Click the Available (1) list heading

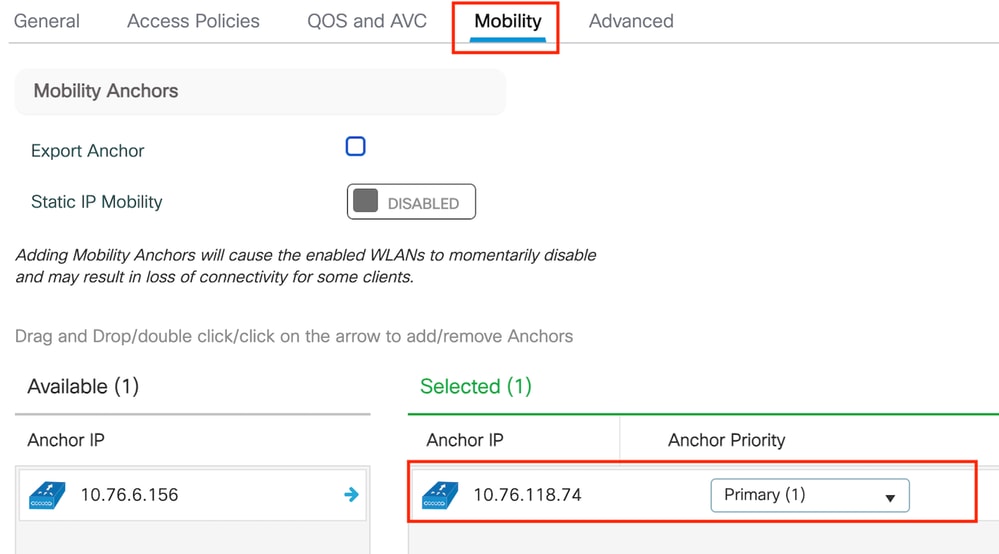click(x=83, y=387)
